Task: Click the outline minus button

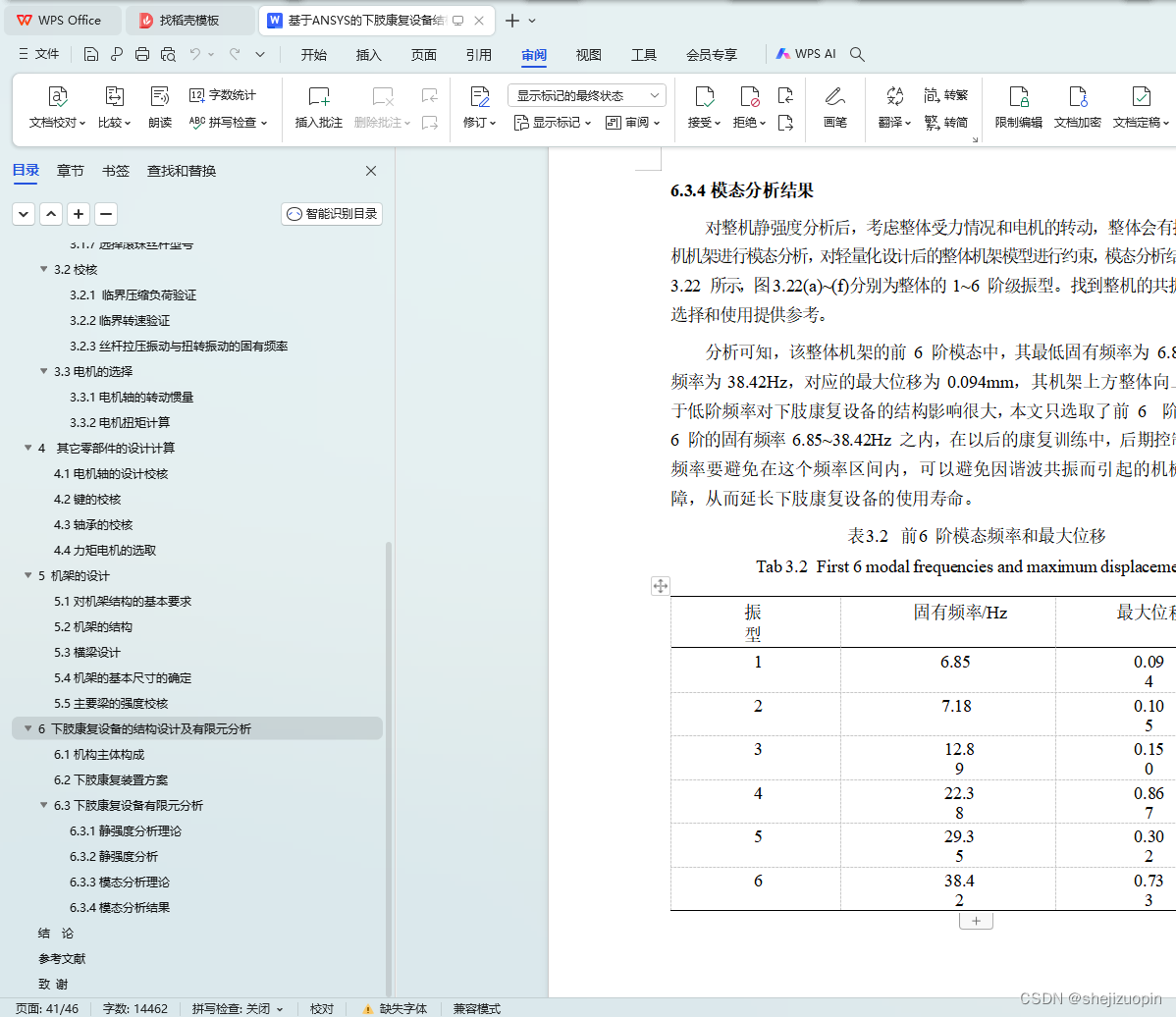Action: click(106, 214)
